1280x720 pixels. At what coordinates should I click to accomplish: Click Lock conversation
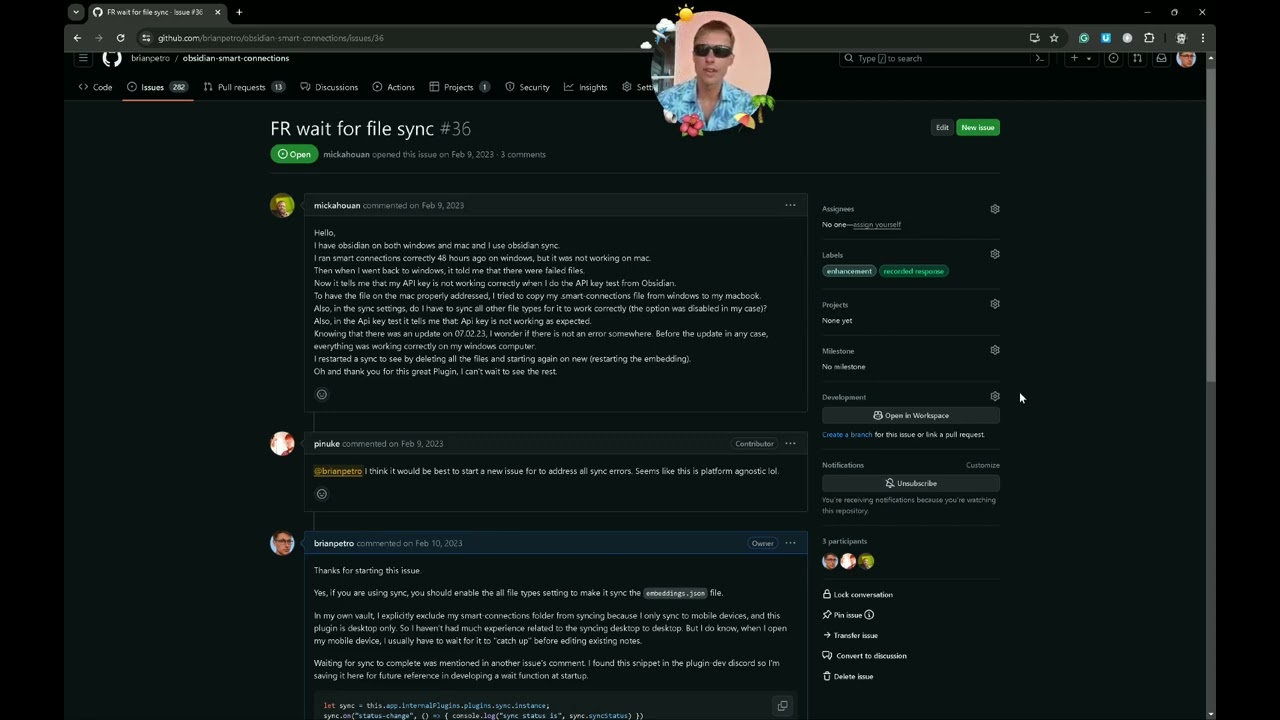(x=857, y=594)
